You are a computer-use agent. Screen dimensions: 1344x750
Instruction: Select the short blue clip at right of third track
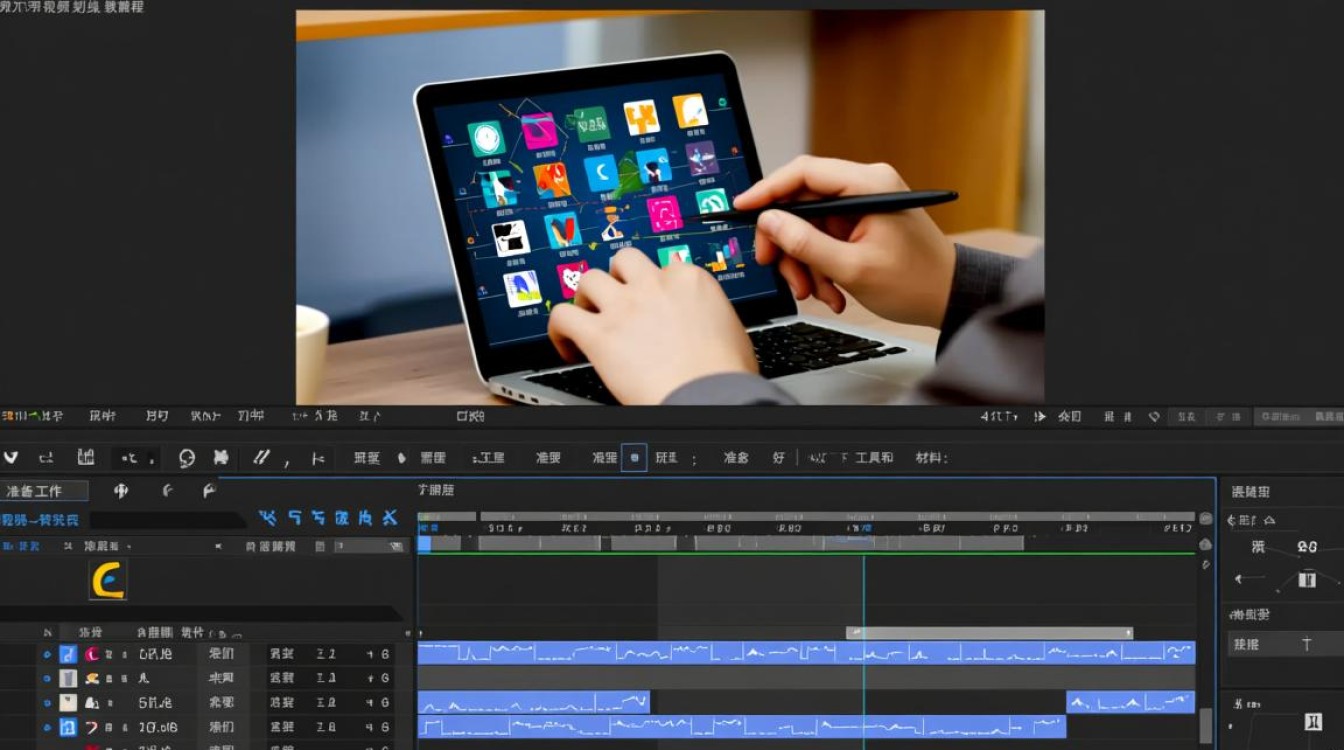(1130, 702)
